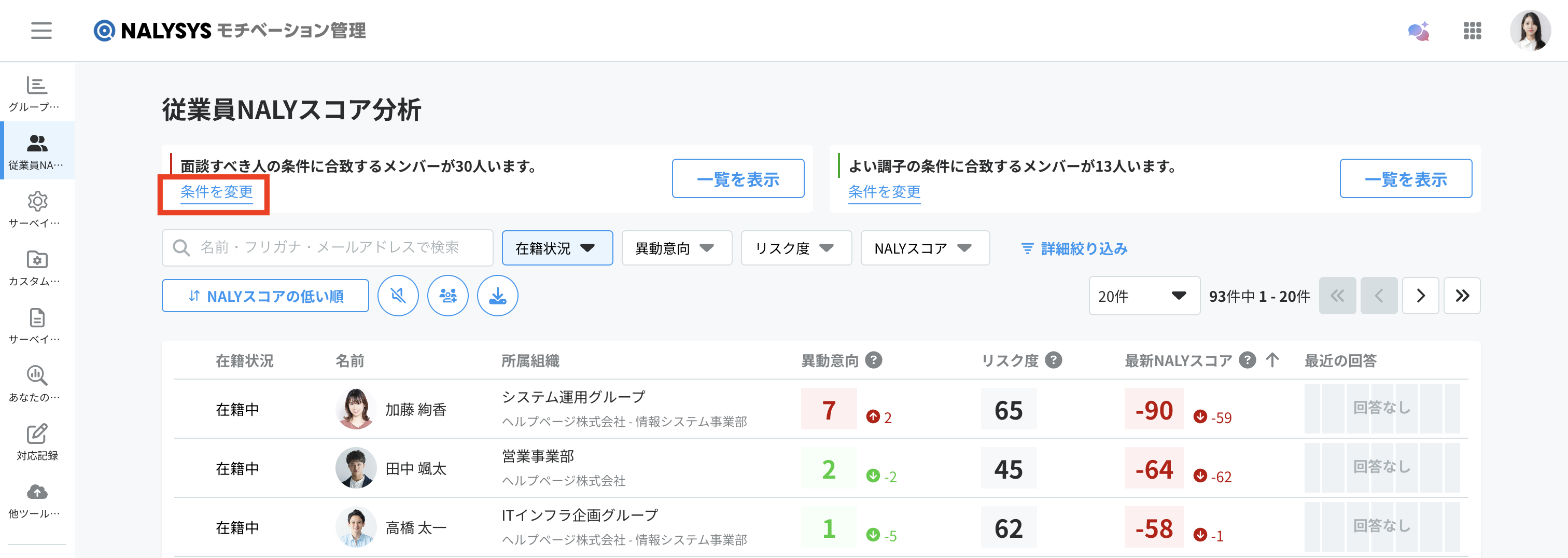The image size is (1568, 558).
Task: Open サーベイ document item in sidebar
Action: coord(37,326)
